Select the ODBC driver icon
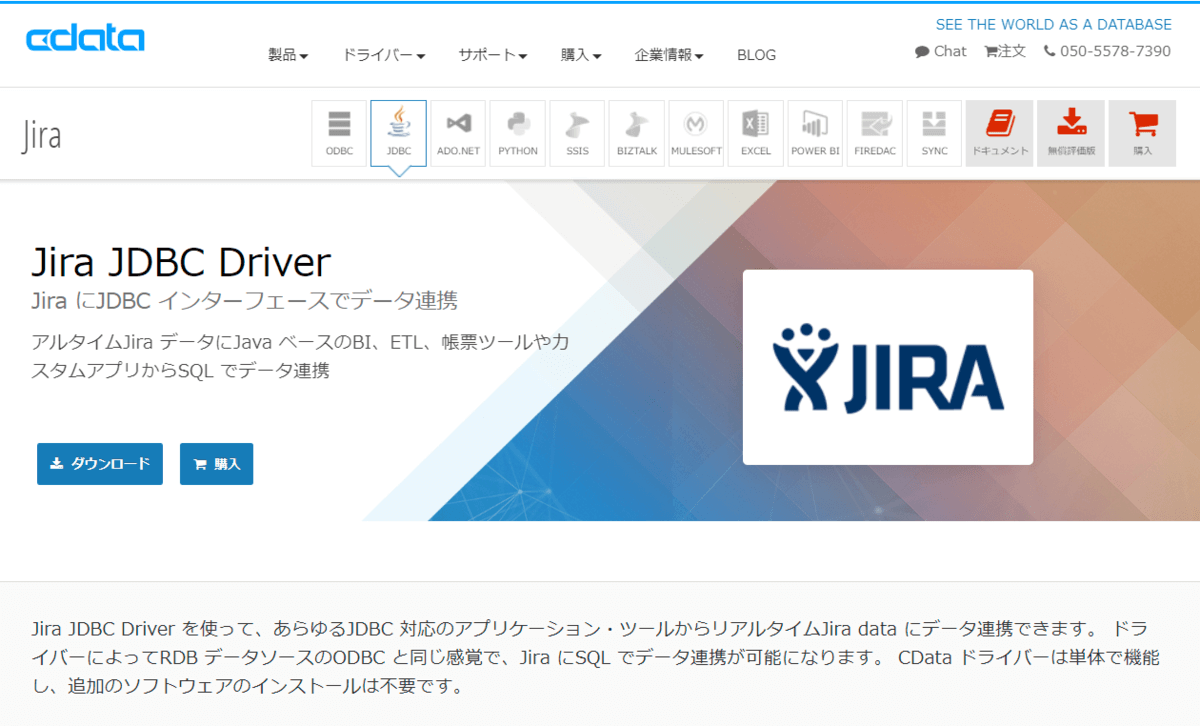This screenshot has height=726, width=1200. point(339,133)
